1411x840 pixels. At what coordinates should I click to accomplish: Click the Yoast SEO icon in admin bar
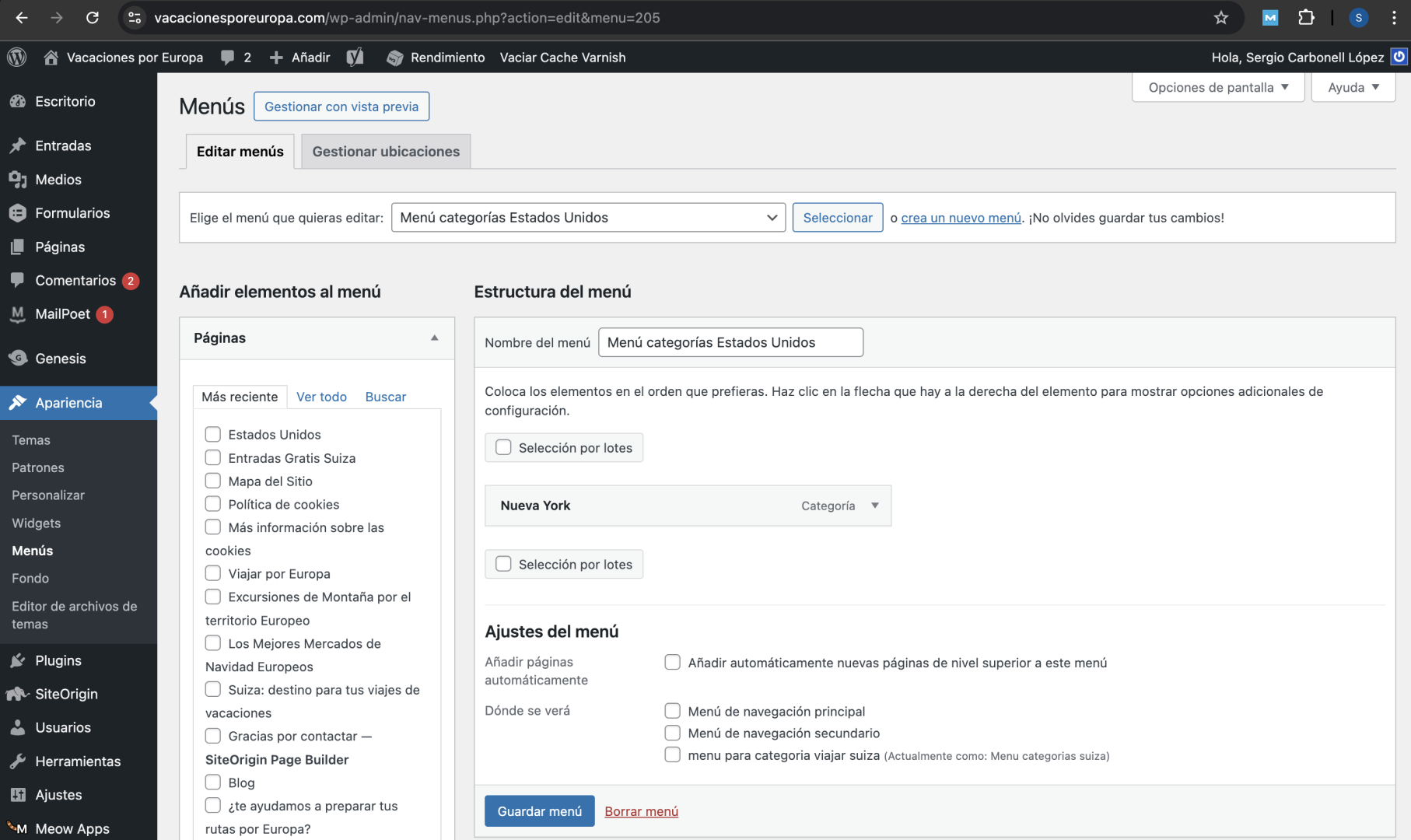(x=355, y=57)
